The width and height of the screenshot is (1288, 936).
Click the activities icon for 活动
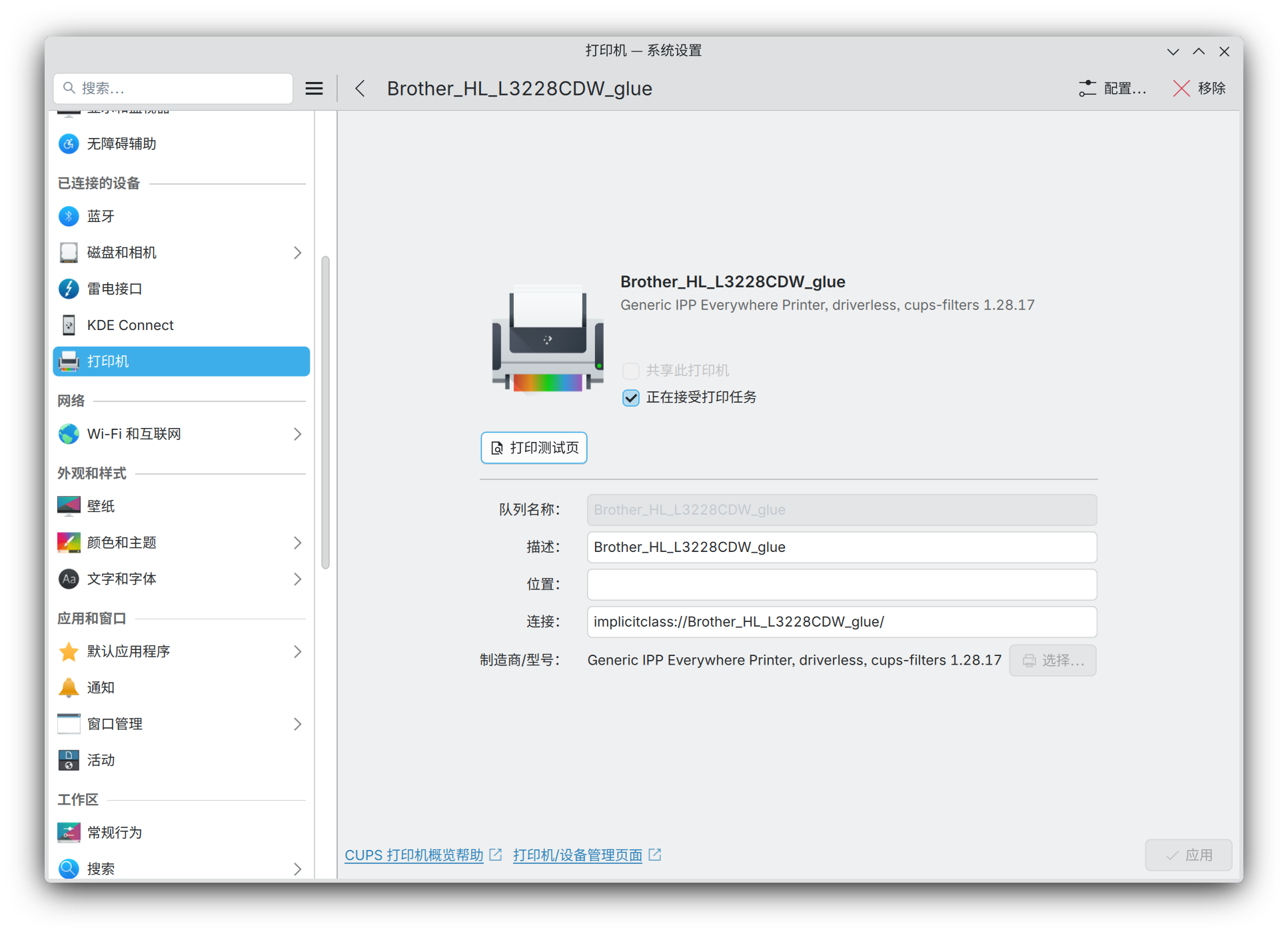69,761
